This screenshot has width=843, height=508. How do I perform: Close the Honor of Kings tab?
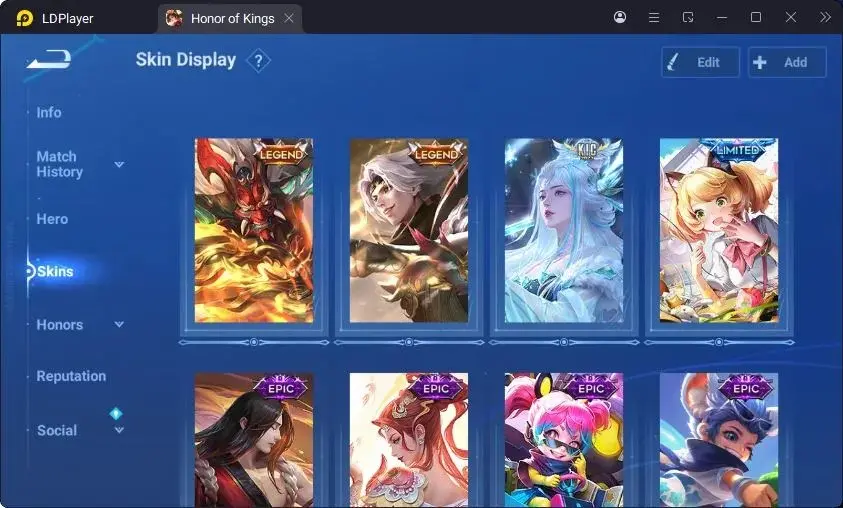[289, 18]
